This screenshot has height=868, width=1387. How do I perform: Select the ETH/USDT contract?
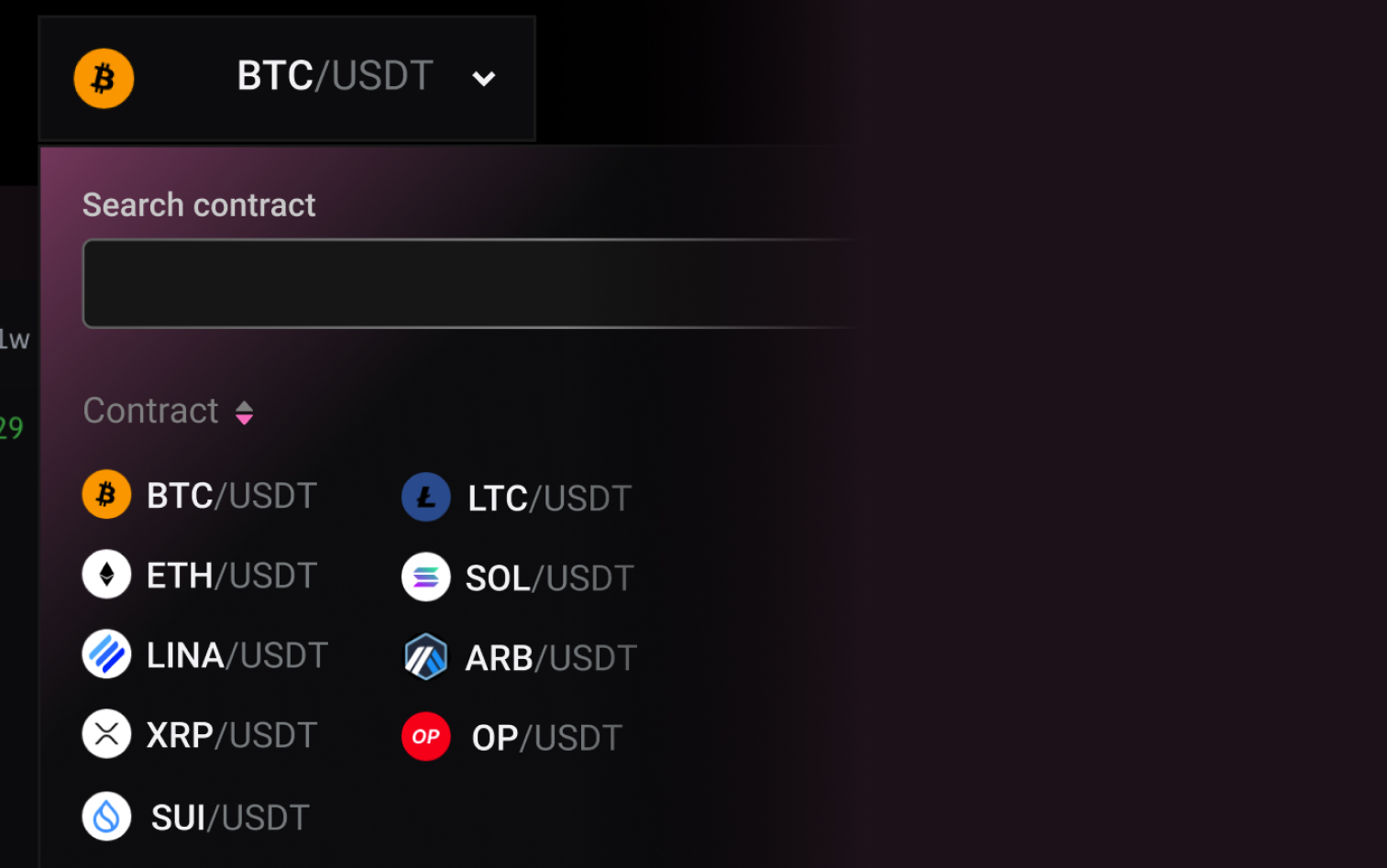pos(232,576)
